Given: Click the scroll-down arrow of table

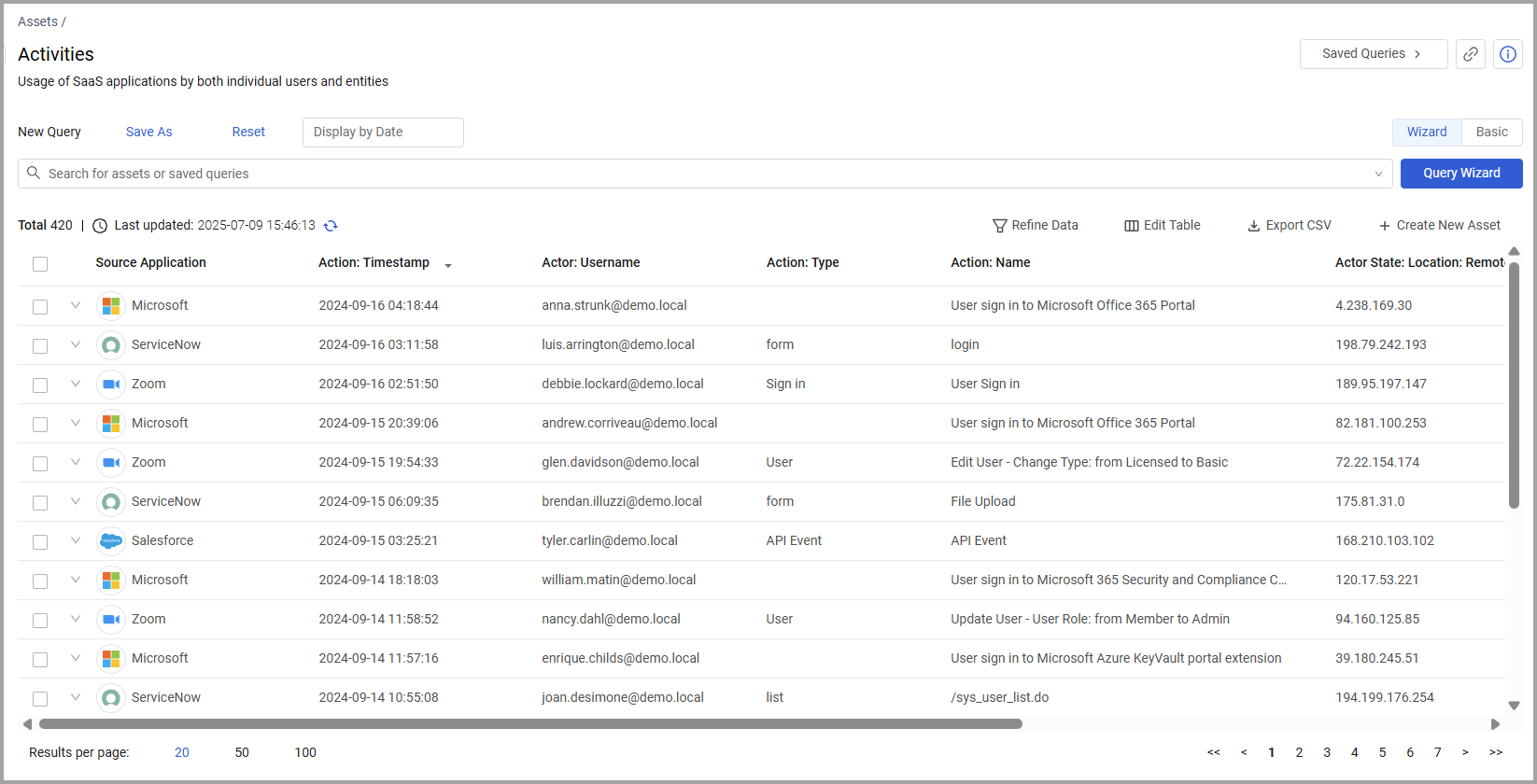Looking at the screenshot, I should (x=1514, y=706).
